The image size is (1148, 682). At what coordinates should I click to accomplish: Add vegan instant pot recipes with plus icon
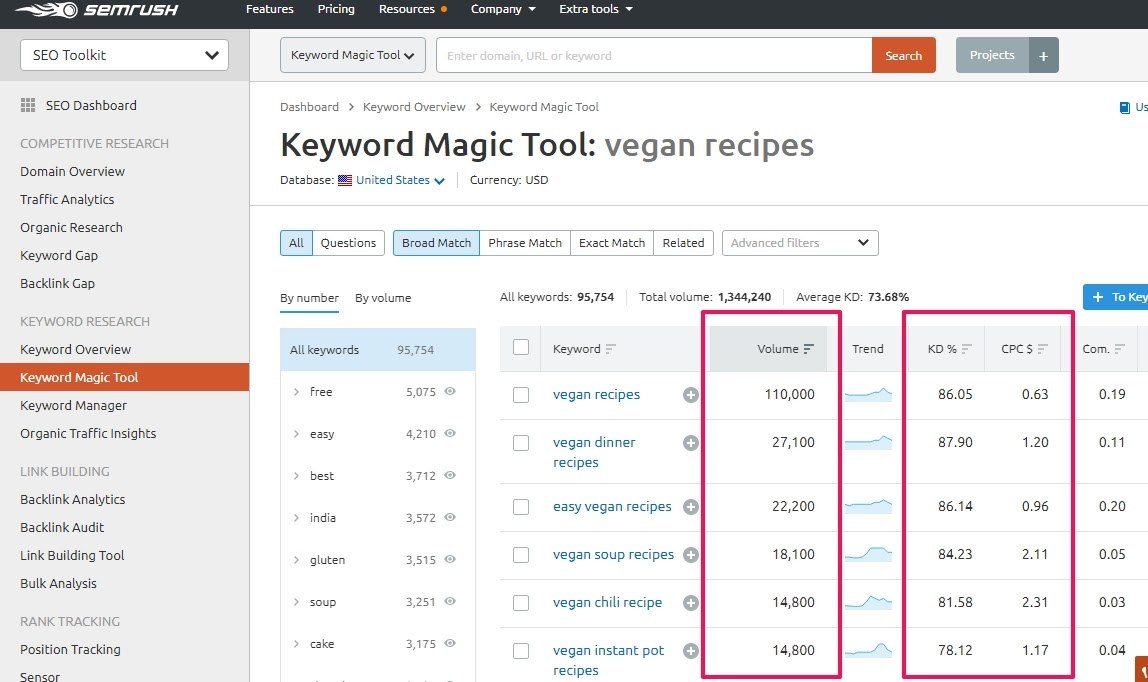pos(690,651)
